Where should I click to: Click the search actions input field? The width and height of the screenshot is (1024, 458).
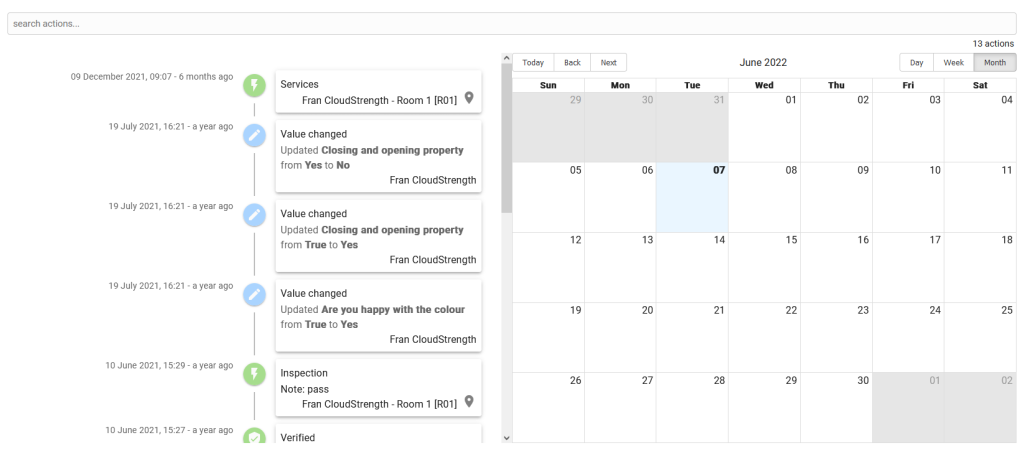coord(512,24)
